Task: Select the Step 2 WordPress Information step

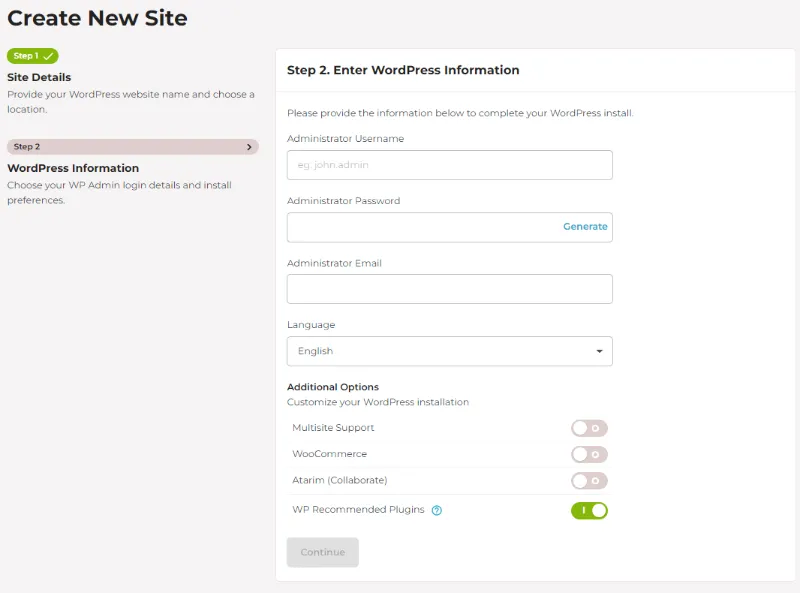Action: pyautogui.click(x=130, y=147)
